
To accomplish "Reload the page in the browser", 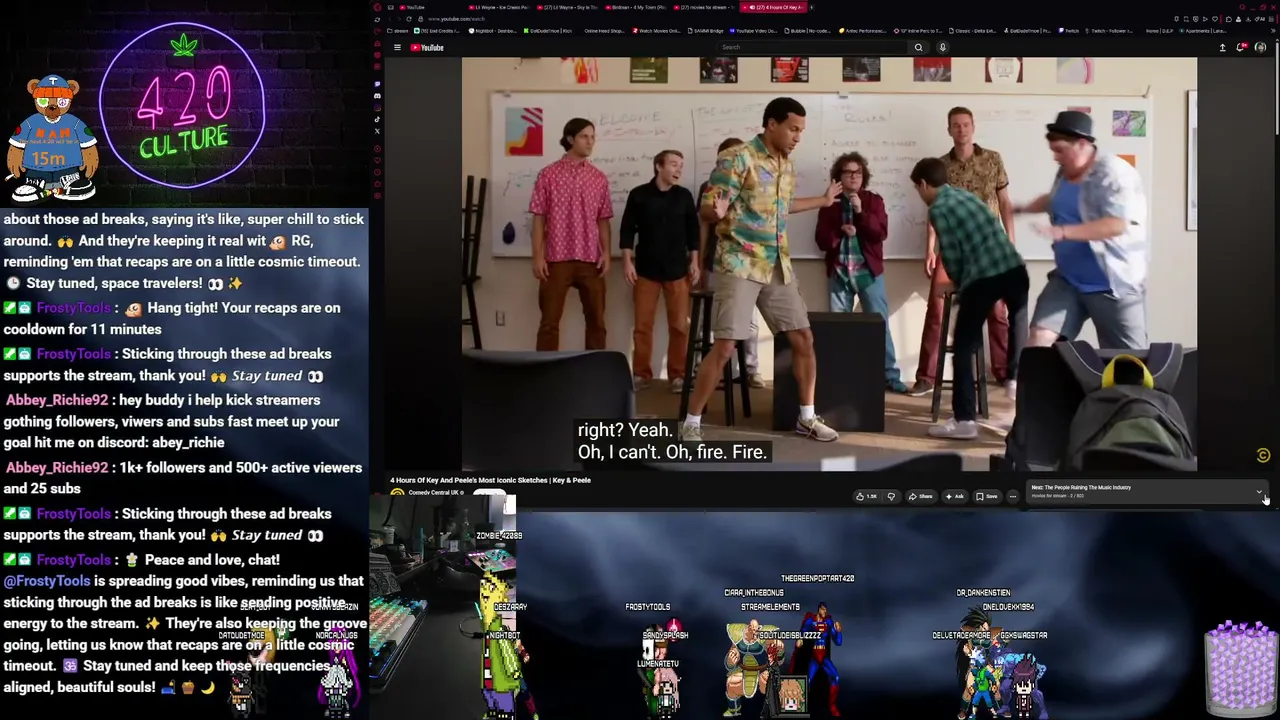I will [x=408, y=19].
